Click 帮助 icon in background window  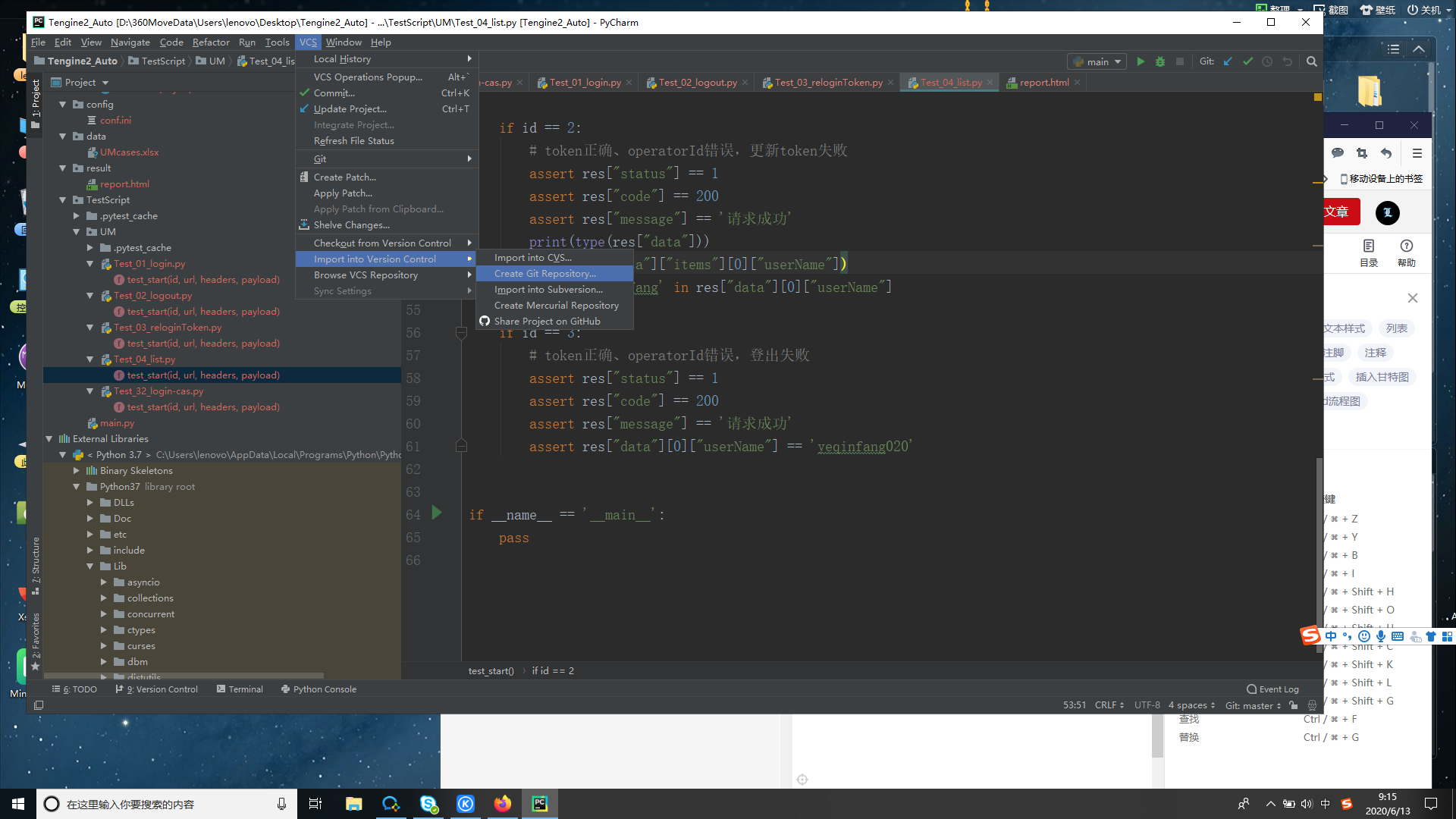tap(1407, 253)
